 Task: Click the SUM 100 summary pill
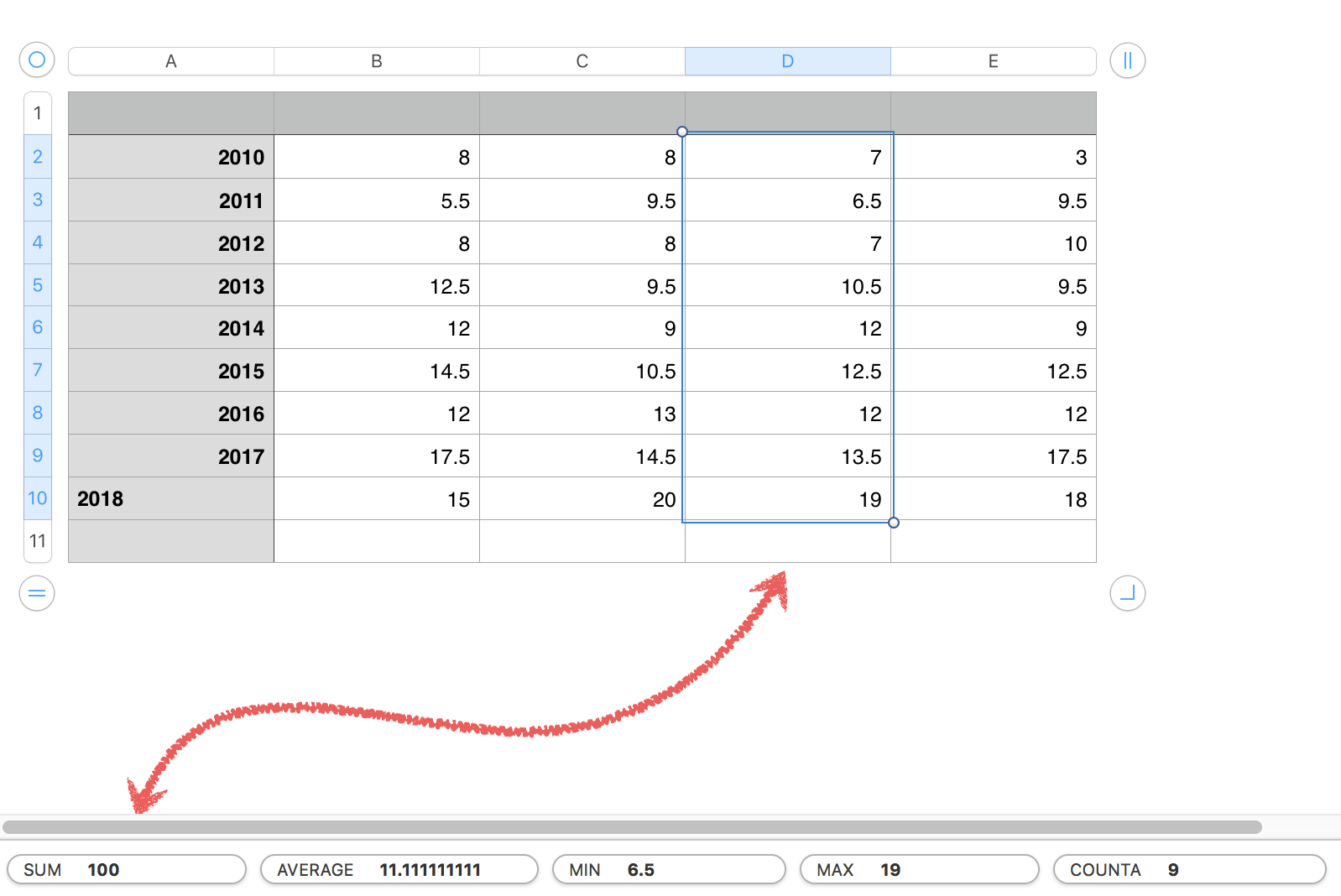pos(127,870)
